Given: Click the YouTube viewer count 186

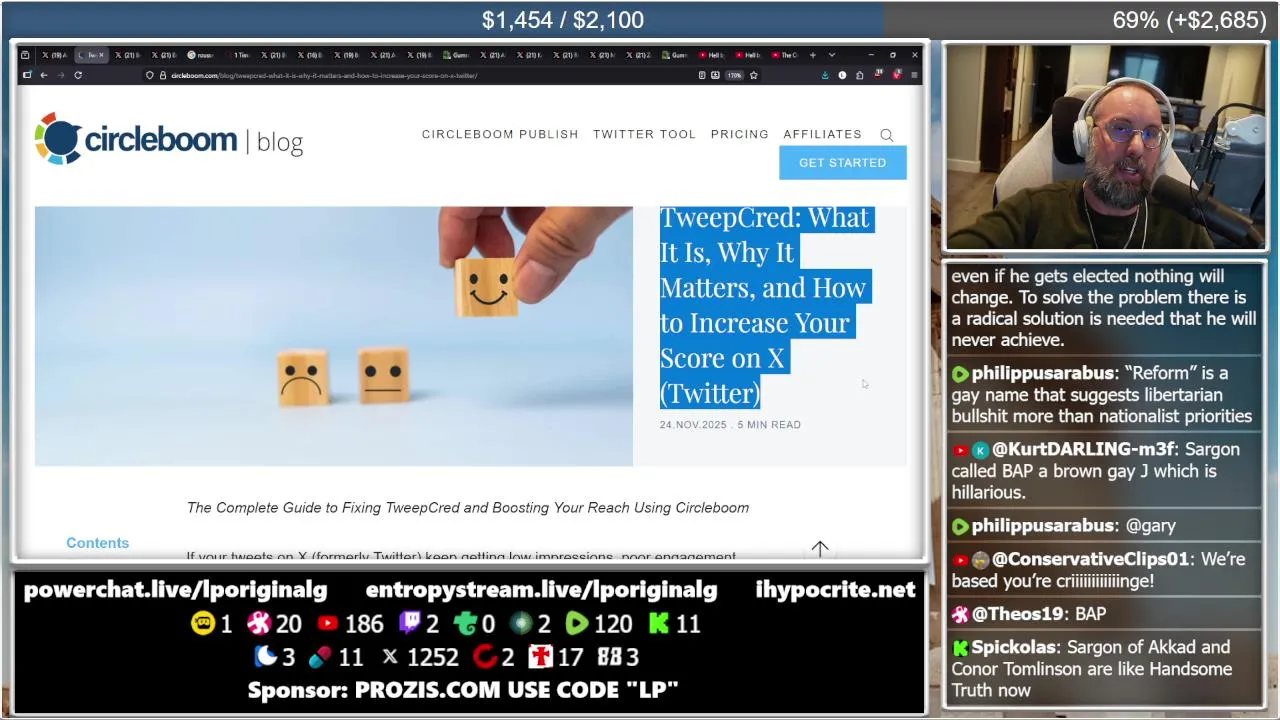Looking at the screenshot, I should coord(364,624).
